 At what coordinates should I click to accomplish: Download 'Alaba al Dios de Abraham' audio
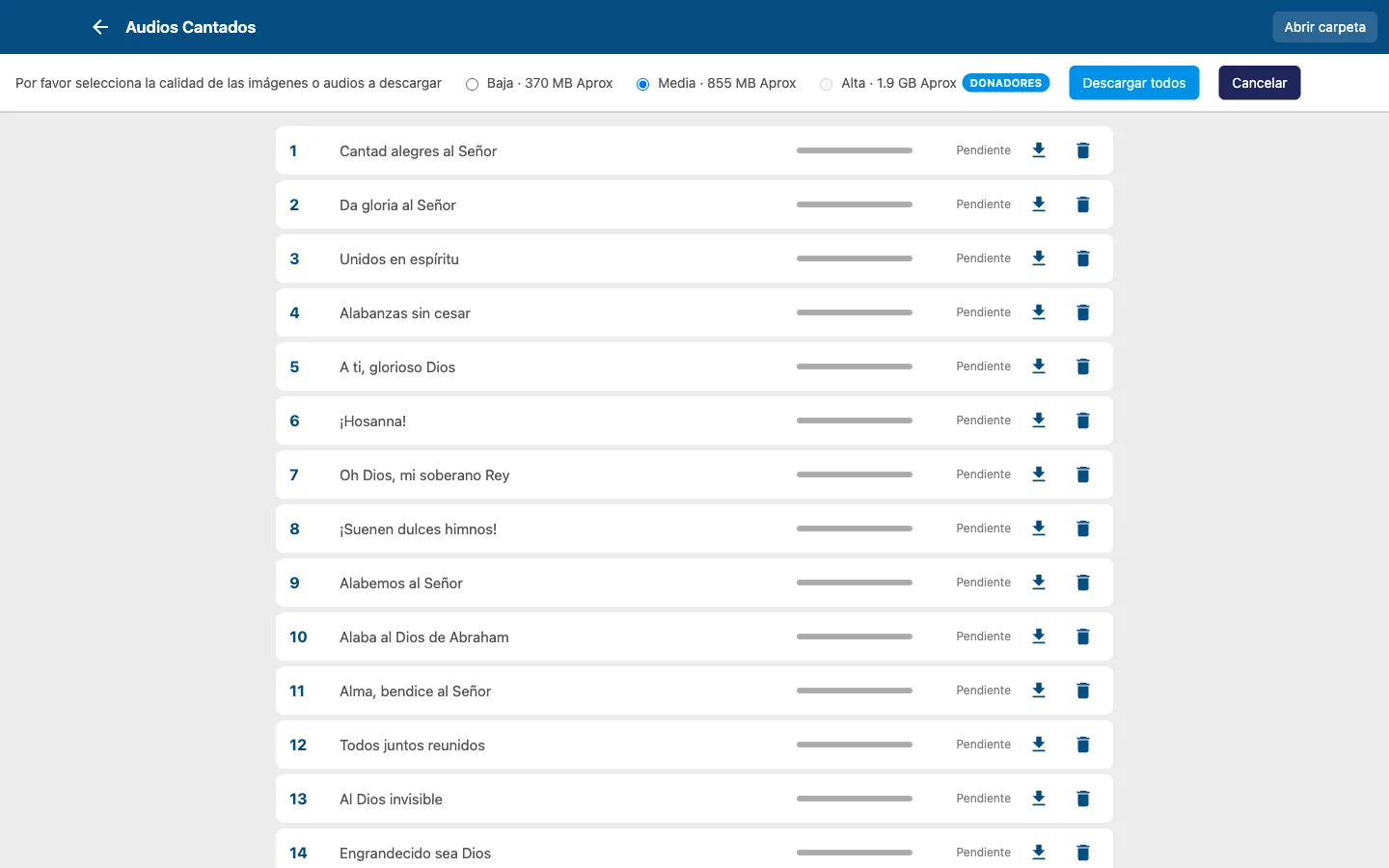tap(1039, 637)
